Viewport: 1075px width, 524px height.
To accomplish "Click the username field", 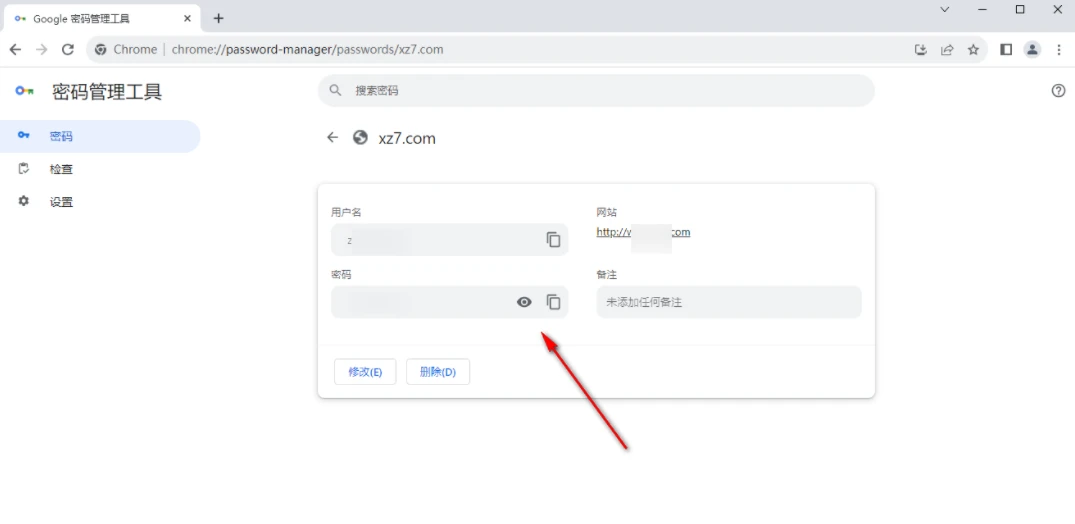I will pos(449,239).
